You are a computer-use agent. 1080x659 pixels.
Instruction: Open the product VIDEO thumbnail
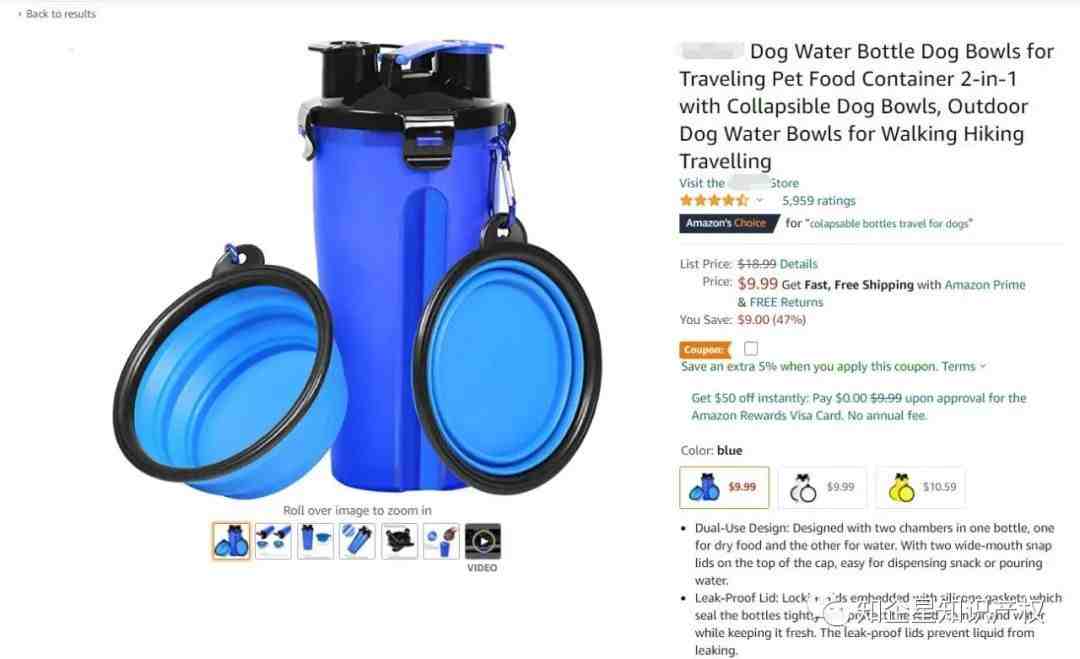pos(483,541)
